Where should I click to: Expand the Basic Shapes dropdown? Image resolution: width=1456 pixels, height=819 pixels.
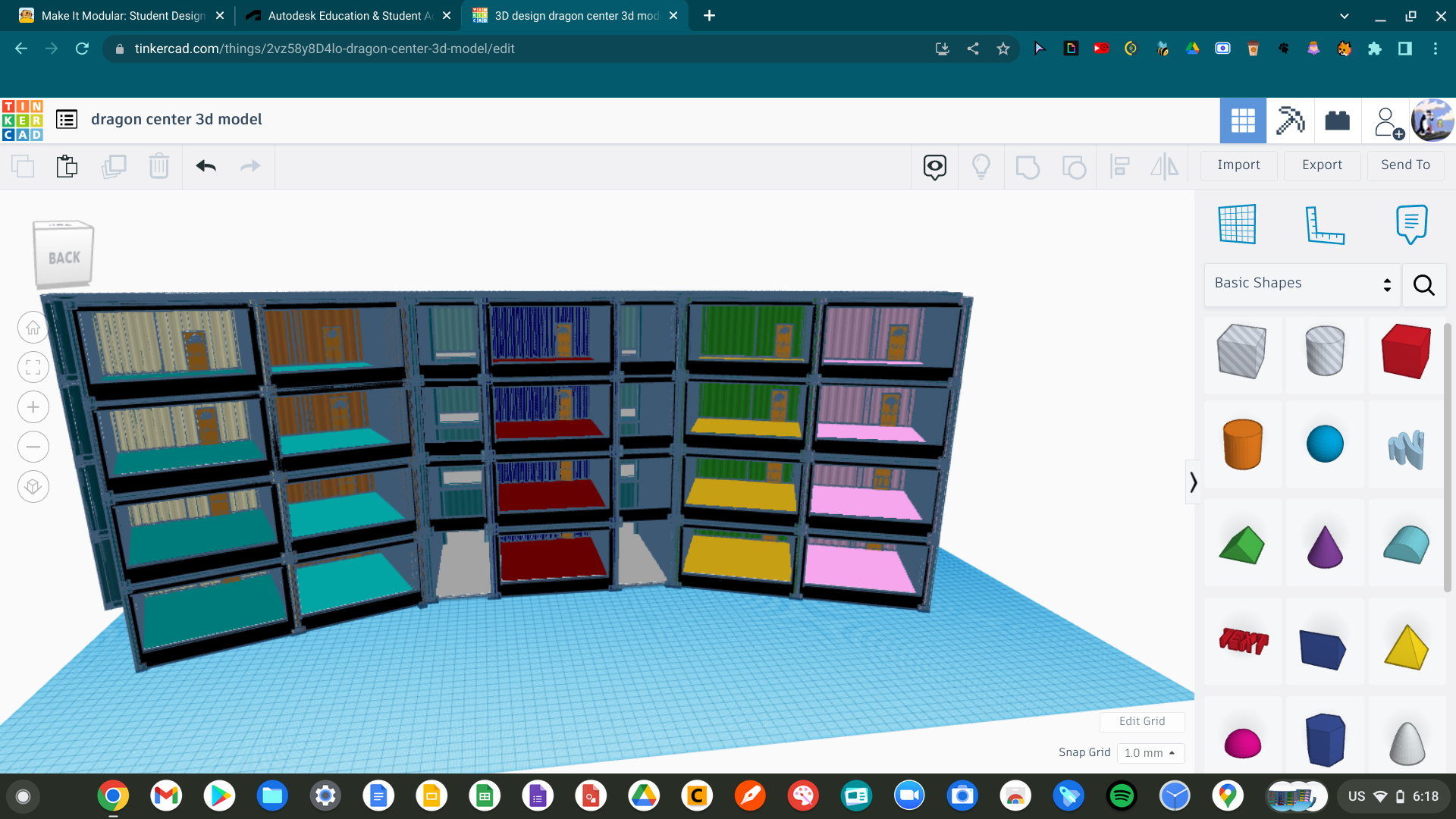(1300, 283)
